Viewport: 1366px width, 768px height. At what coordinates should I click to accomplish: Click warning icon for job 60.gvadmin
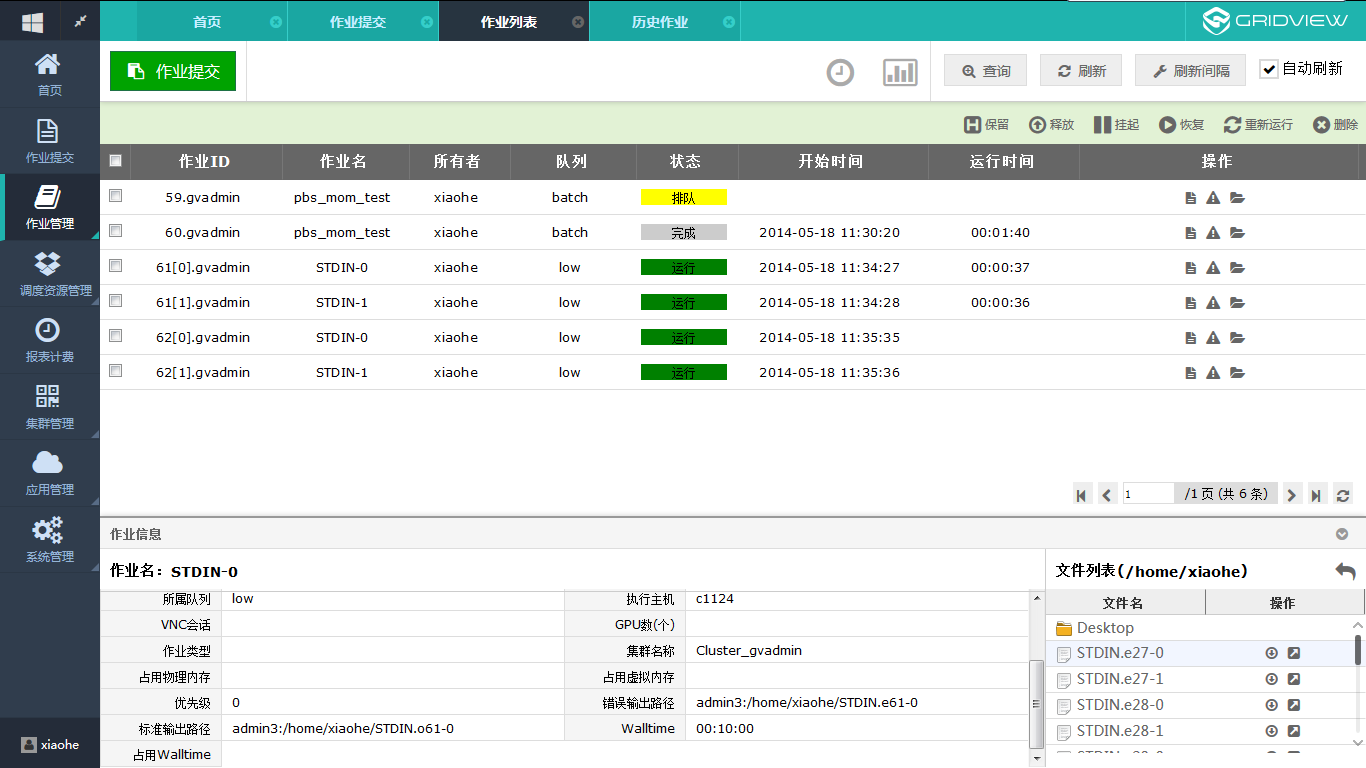click(x=1213, y=233)
